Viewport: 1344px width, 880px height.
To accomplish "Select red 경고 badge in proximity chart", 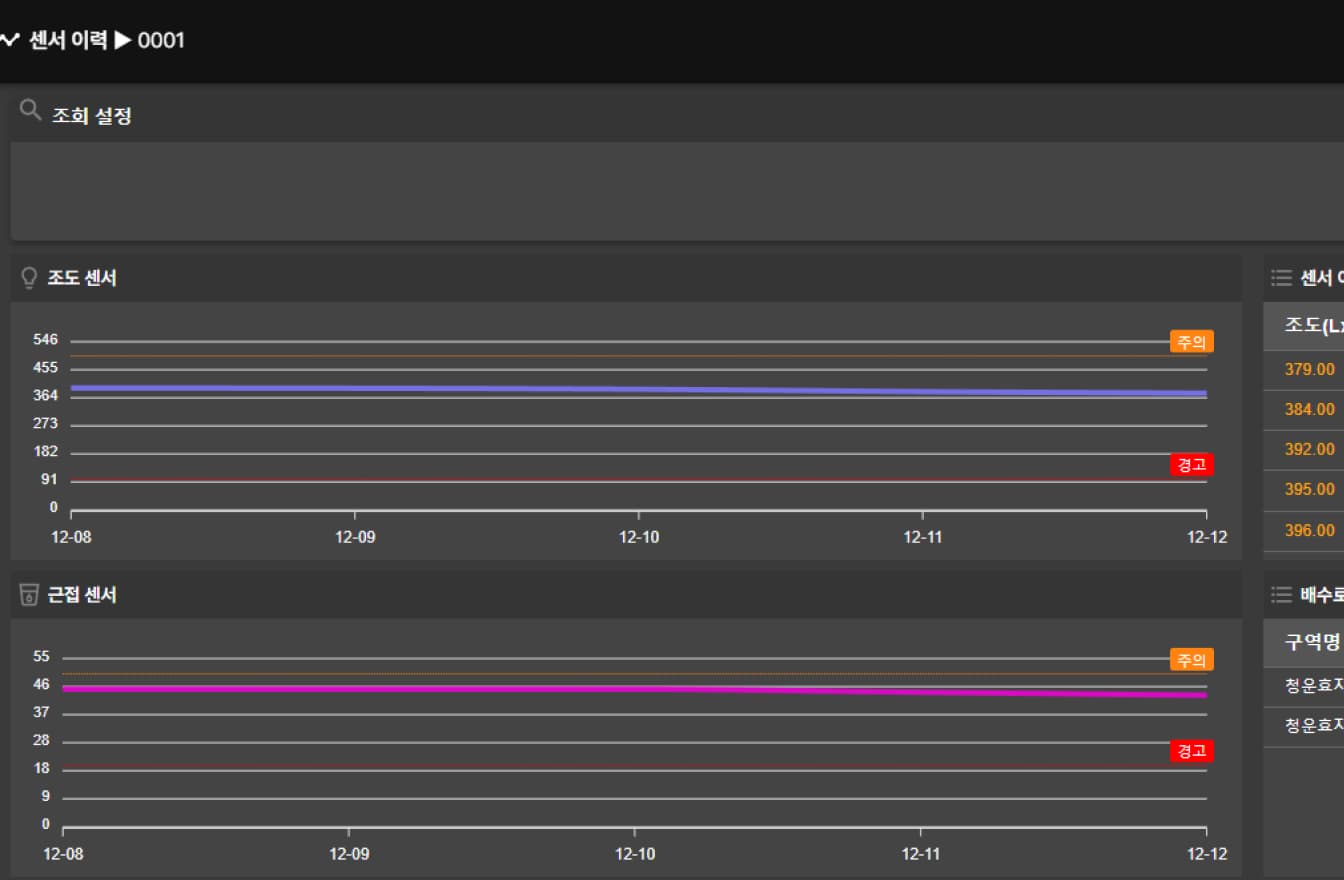I will pyautogui.click(x=1191, y=751).
